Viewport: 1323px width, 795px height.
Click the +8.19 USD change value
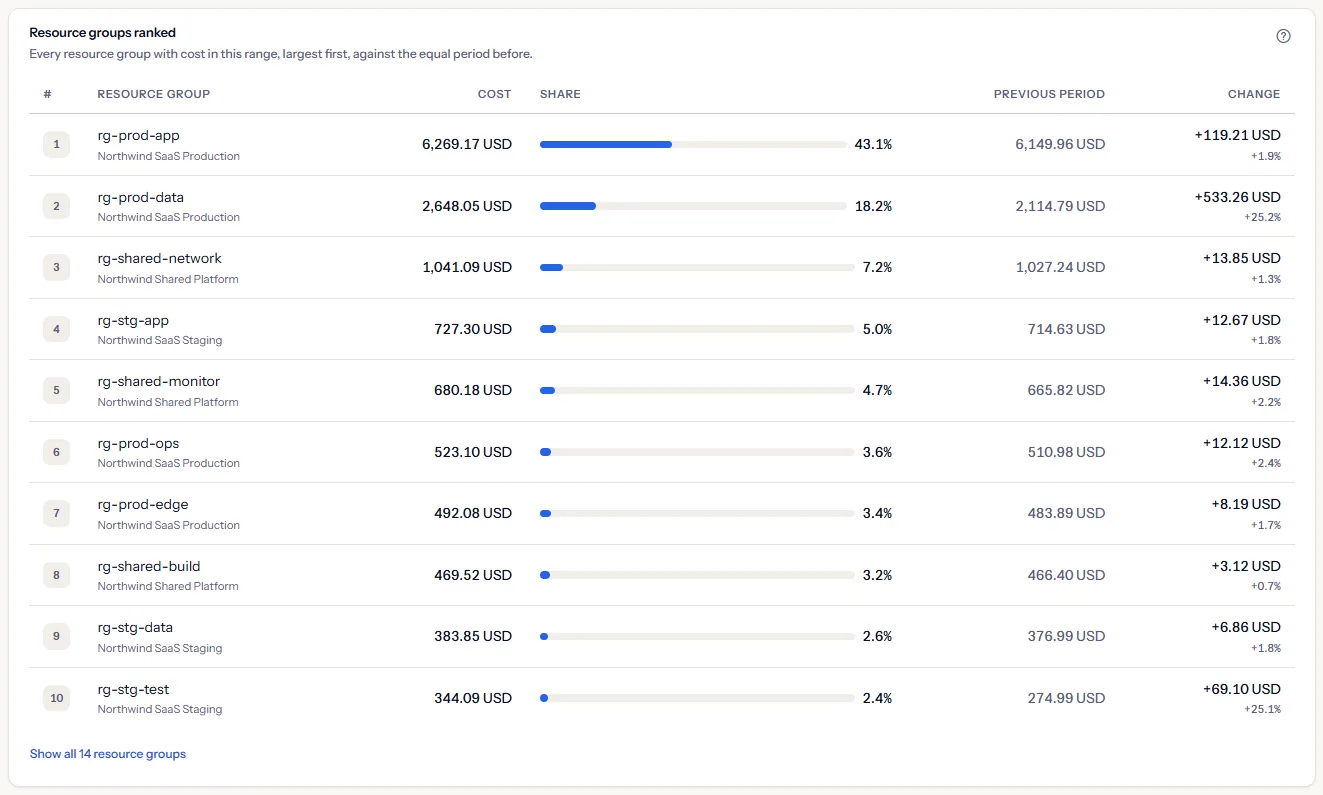(1246, 504)
